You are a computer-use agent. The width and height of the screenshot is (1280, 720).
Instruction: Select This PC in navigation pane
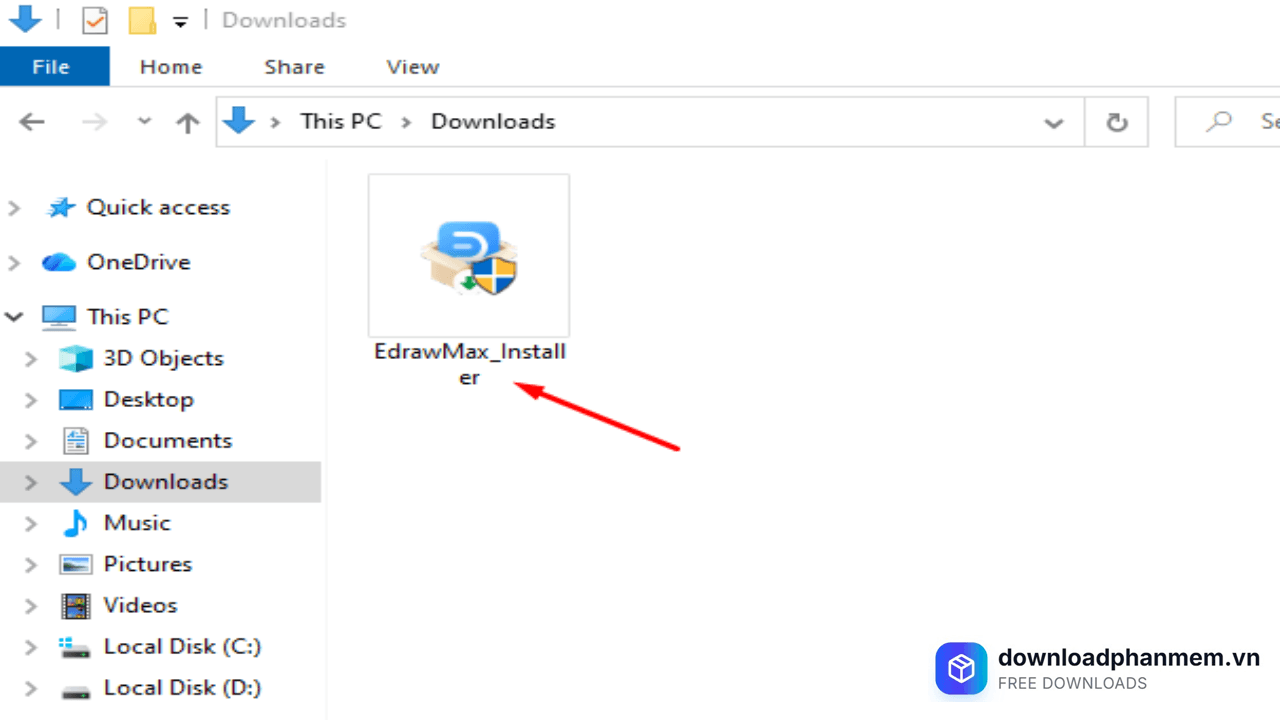(127, 317)
